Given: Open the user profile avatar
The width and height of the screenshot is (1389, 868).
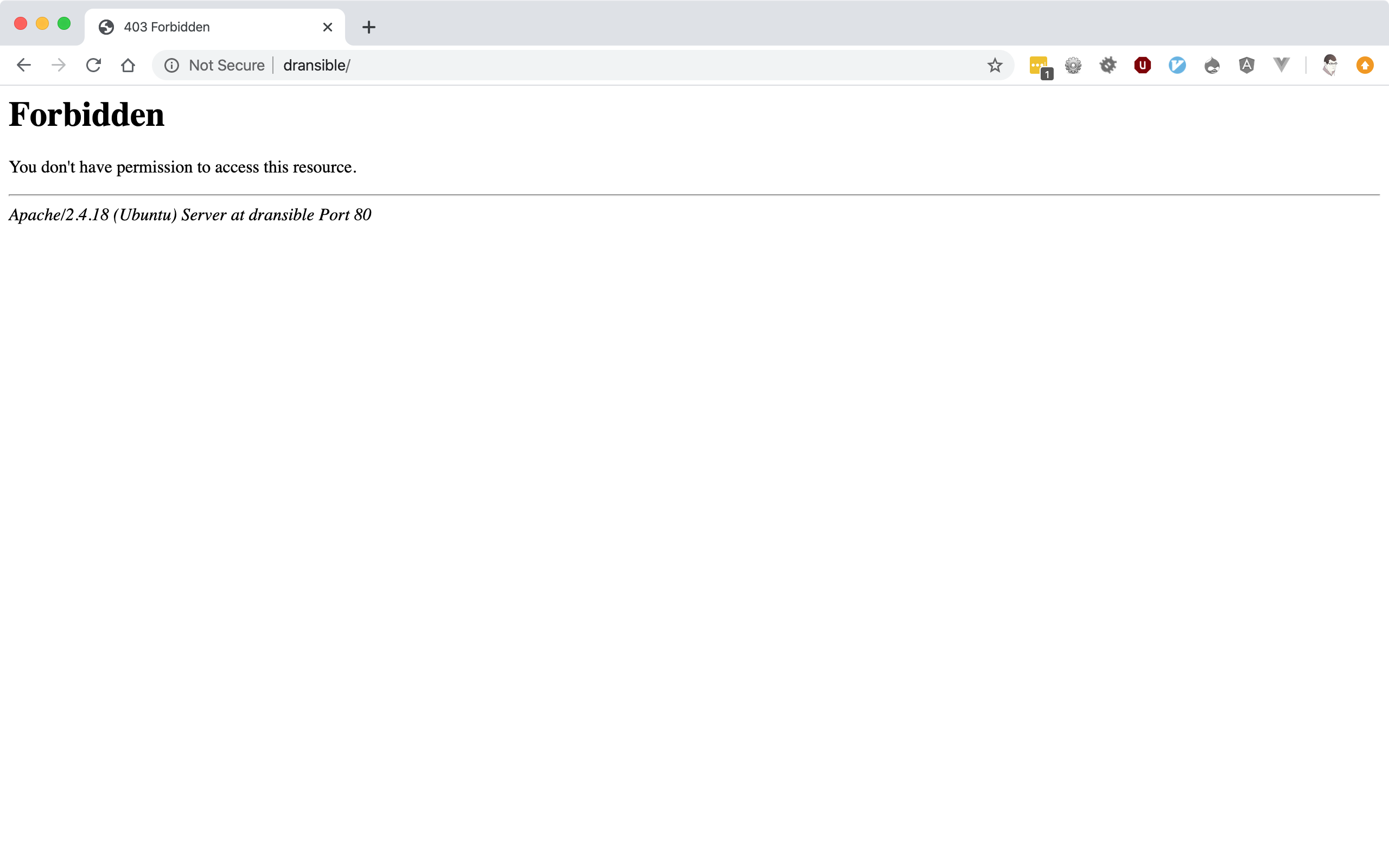Looking at the screenshot, I should click(1330, 66).
